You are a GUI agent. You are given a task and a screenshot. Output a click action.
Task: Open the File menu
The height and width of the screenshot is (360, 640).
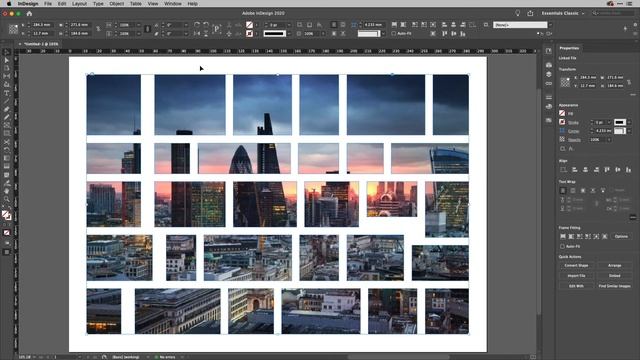click(x=48, y=3)
